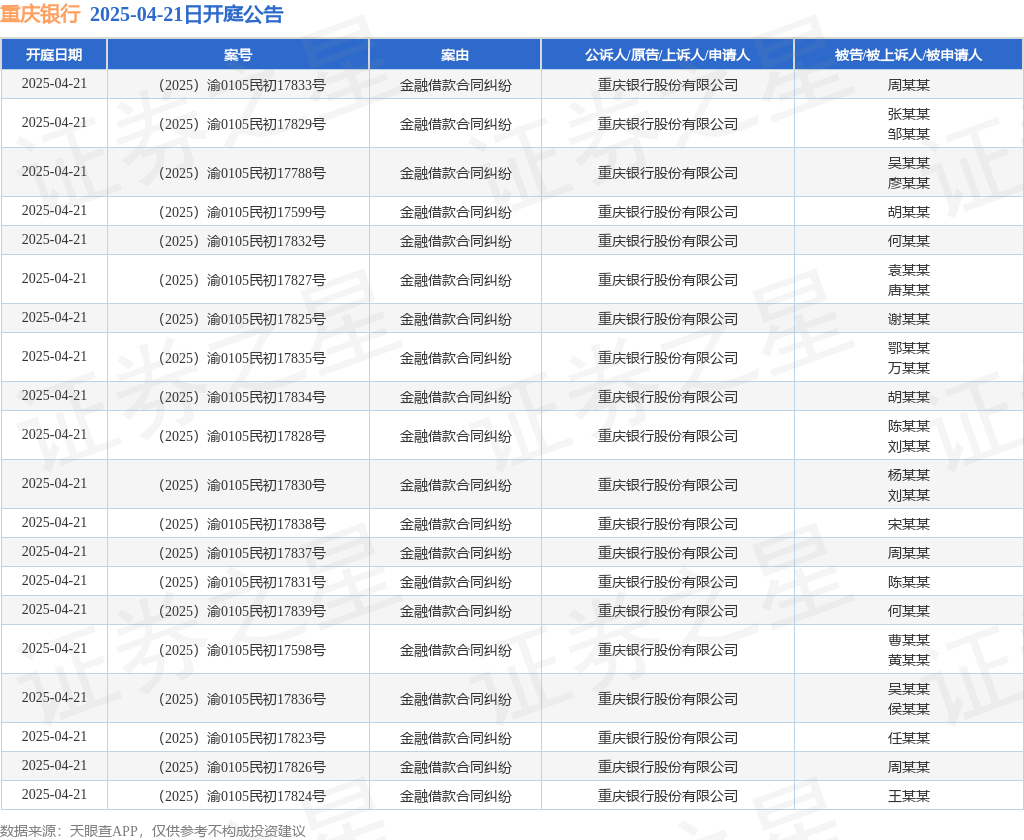
Task: Click the date 2025-04-21 in the 17824 row
Action: 54,795
